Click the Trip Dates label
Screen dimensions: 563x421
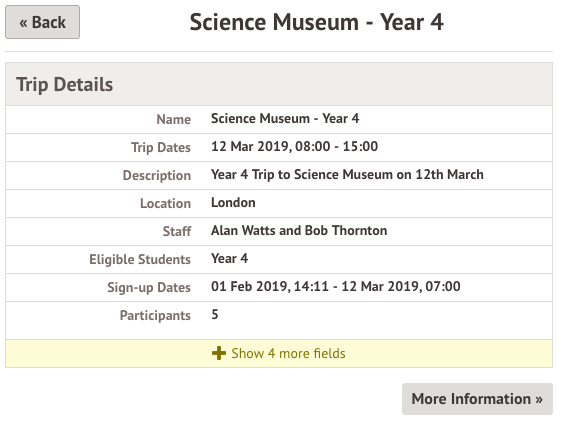(160, 148)
